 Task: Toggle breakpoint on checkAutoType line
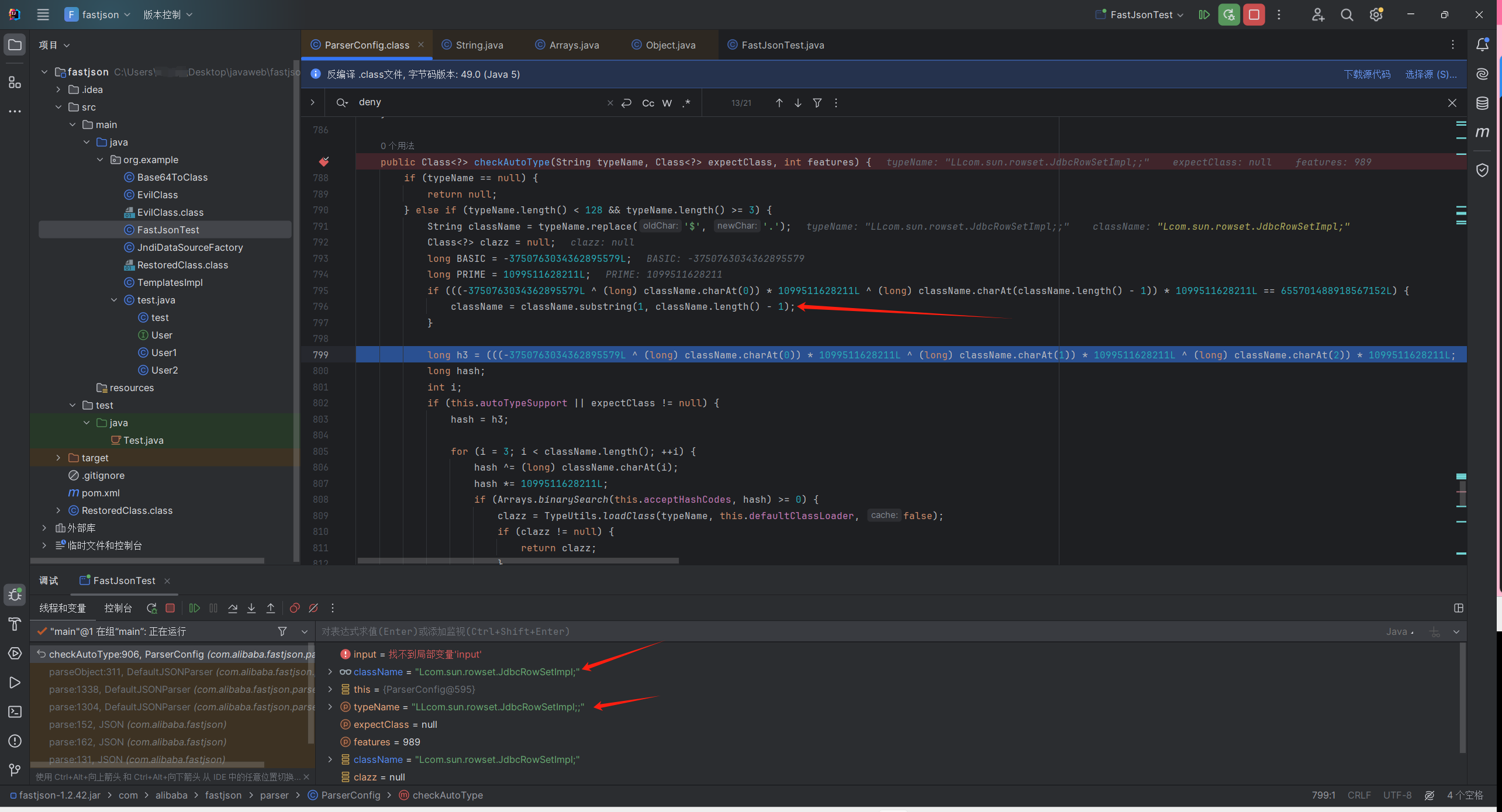[x=323, y=162]
